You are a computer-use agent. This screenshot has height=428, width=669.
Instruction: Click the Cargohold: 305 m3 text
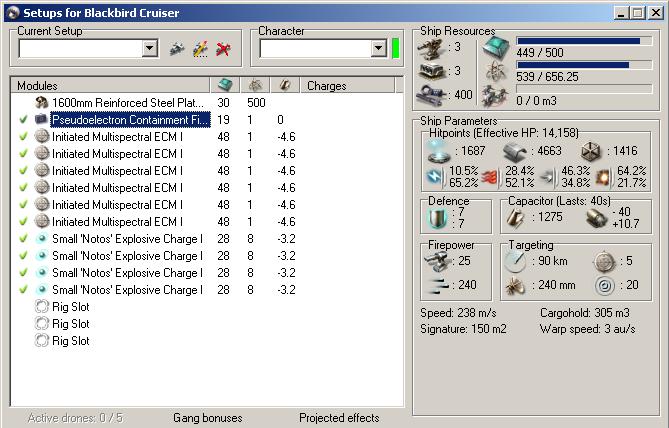[585, 313]
